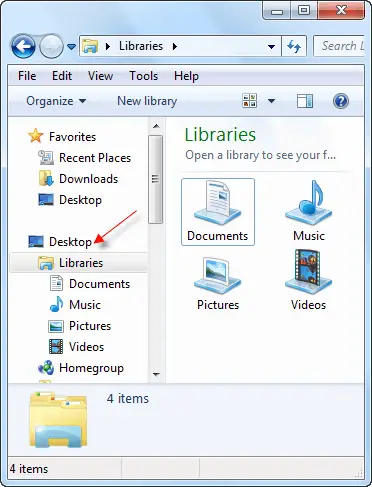Close the Explorer window
Image resolution: width=372 pixels, height=487 pixels.
click(x=341, y=10)
